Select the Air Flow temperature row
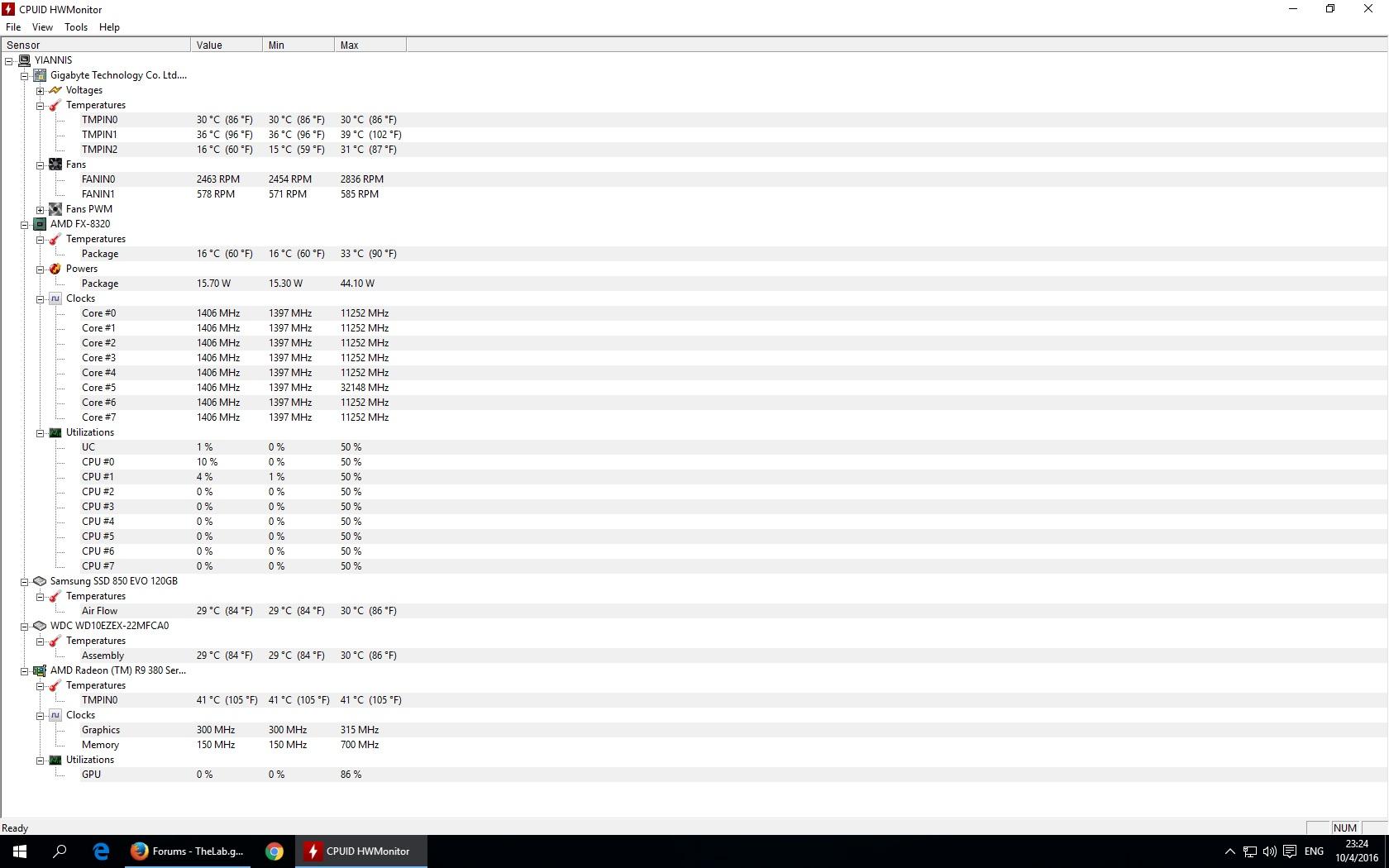Screen dimensions: 1389x868 click(694, 611)
